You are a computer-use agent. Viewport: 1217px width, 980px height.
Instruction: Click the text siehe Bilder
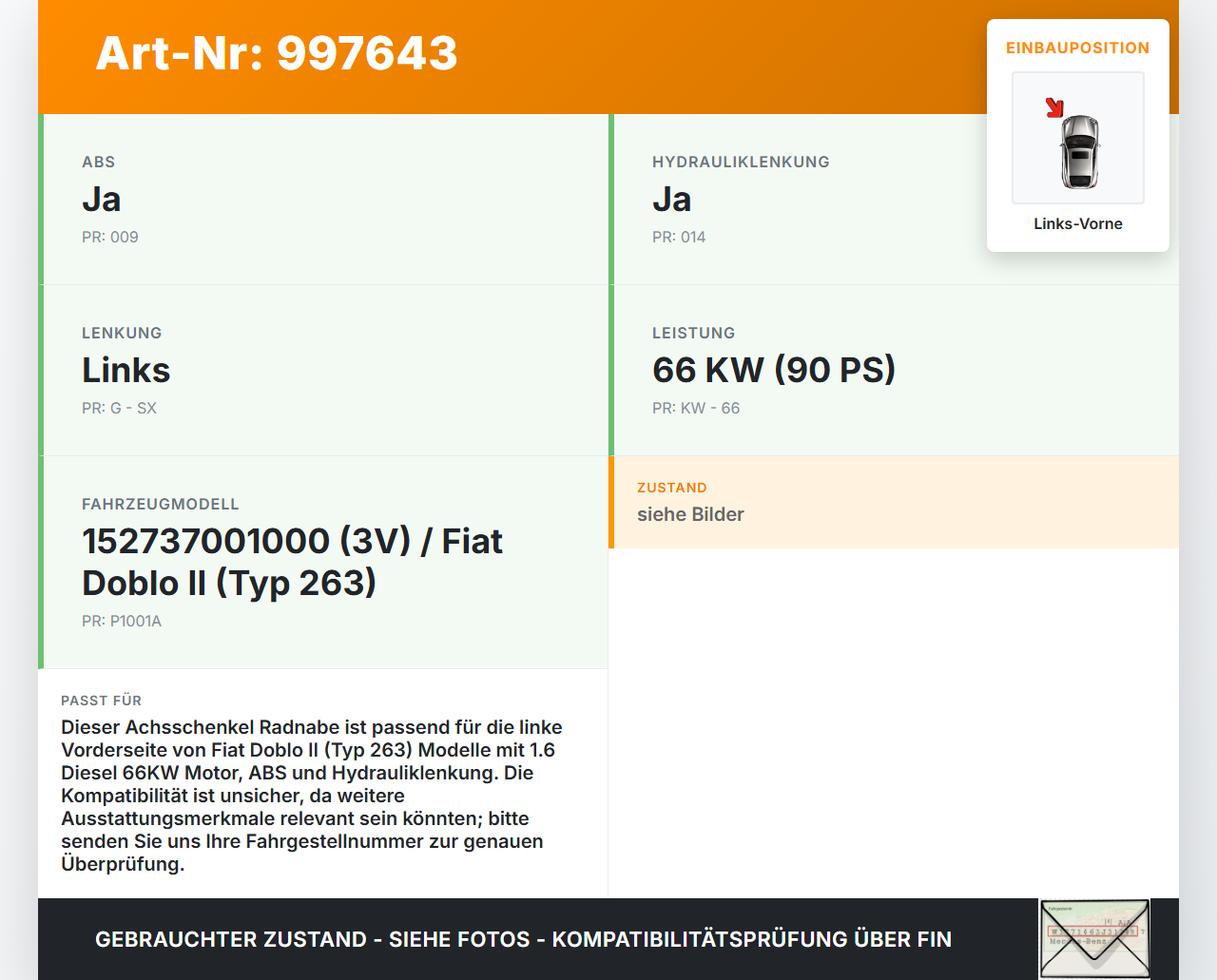tap(690, 514)
